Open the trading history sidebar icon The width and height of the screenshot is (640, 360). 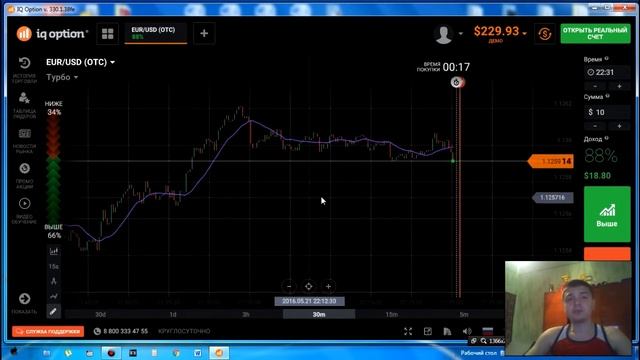click(24, 63)
